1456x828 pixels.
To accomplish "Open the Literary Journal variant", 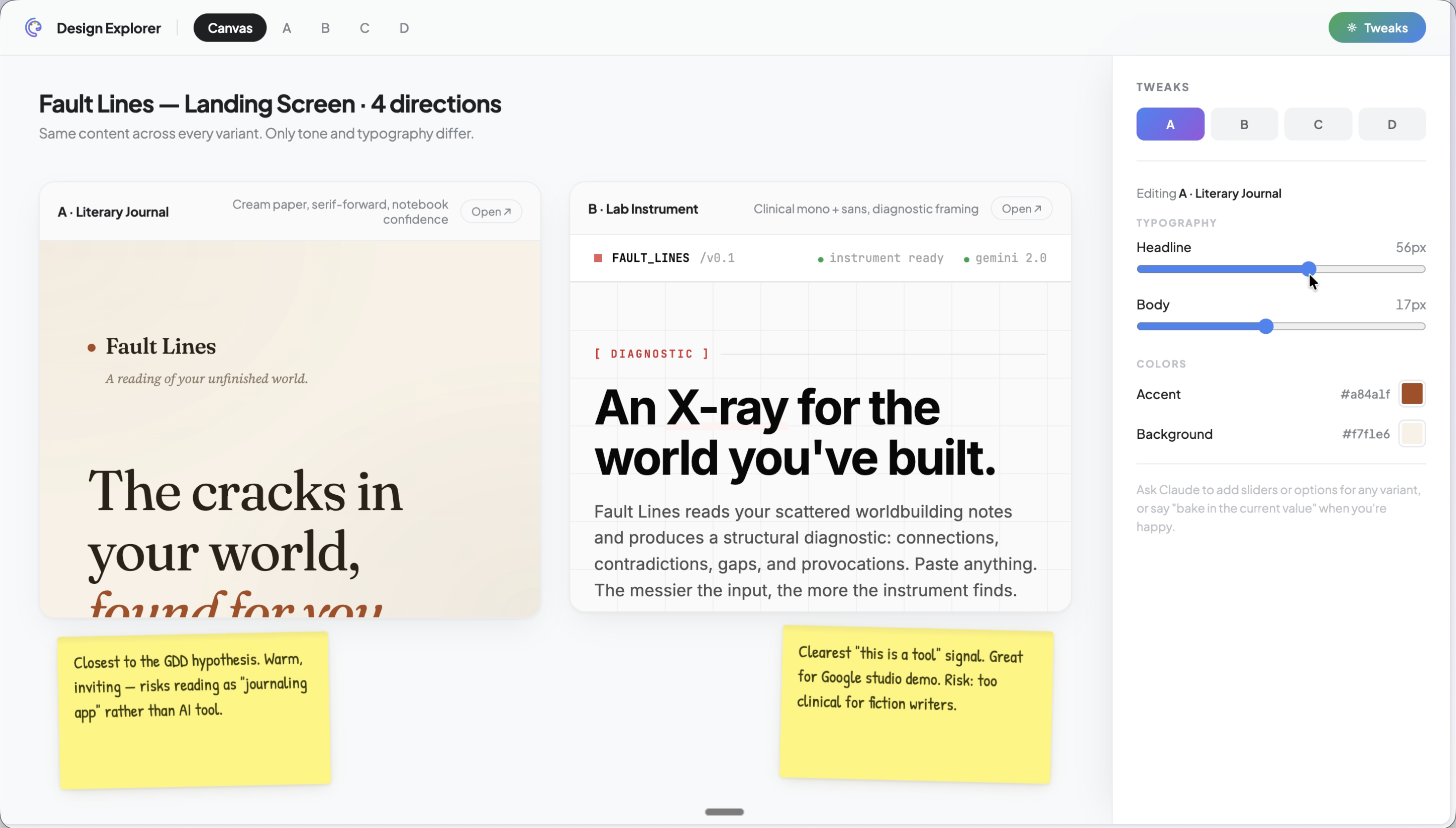I will [491, 211].
